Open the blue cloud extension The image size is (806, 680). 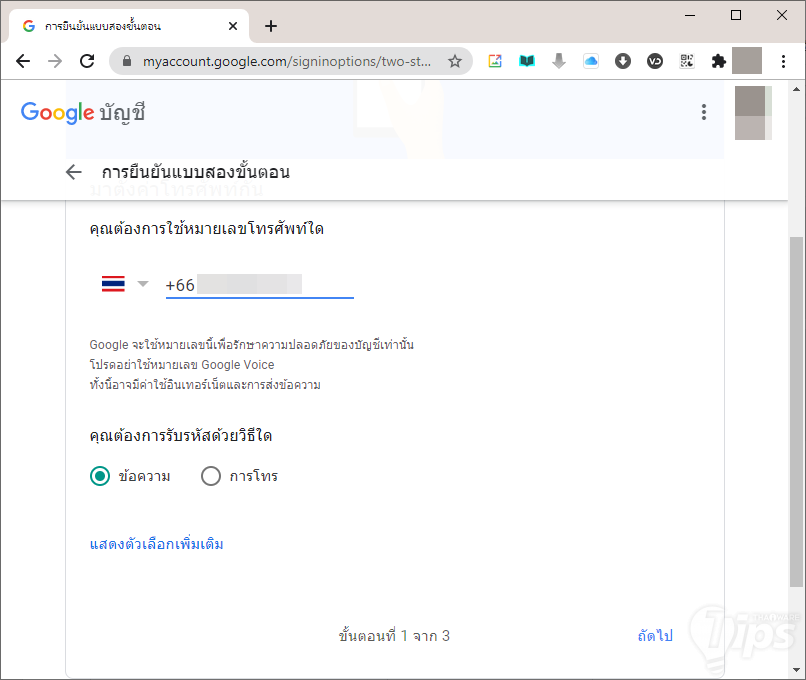[x=591, y=61]
